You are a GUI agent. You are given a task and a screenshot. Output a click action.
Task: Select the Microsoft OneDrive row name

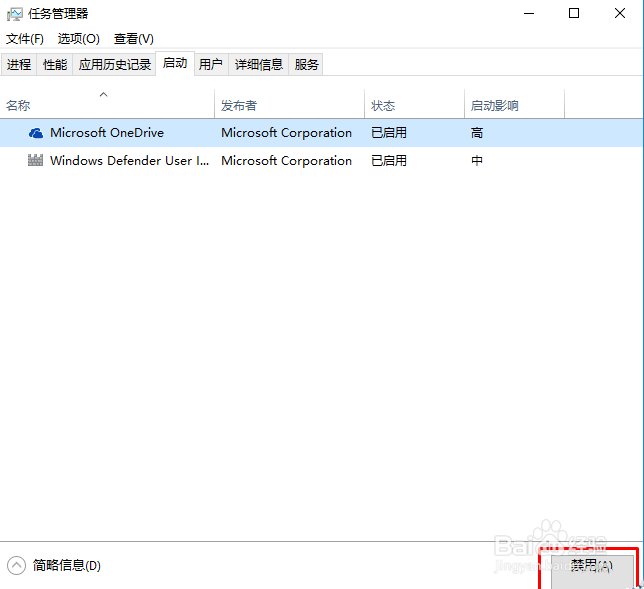(107, 133)
